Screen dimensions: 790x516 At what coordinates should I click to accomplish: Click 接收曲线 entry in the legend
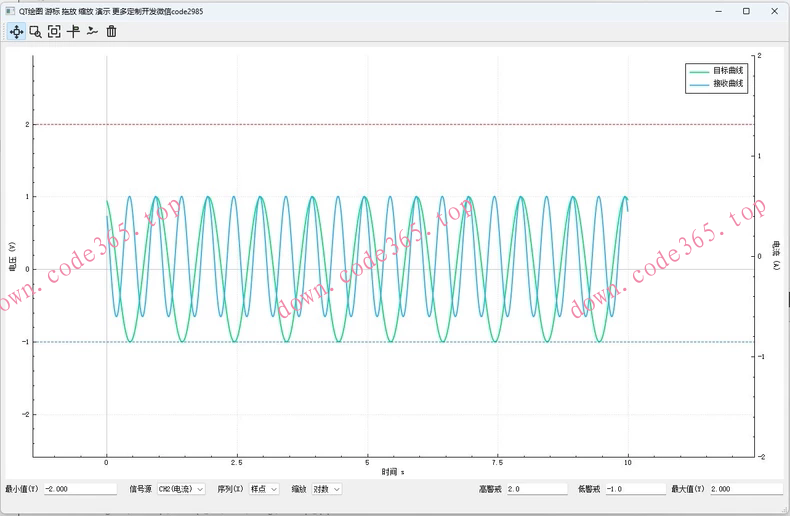click(x=728, y=85)
